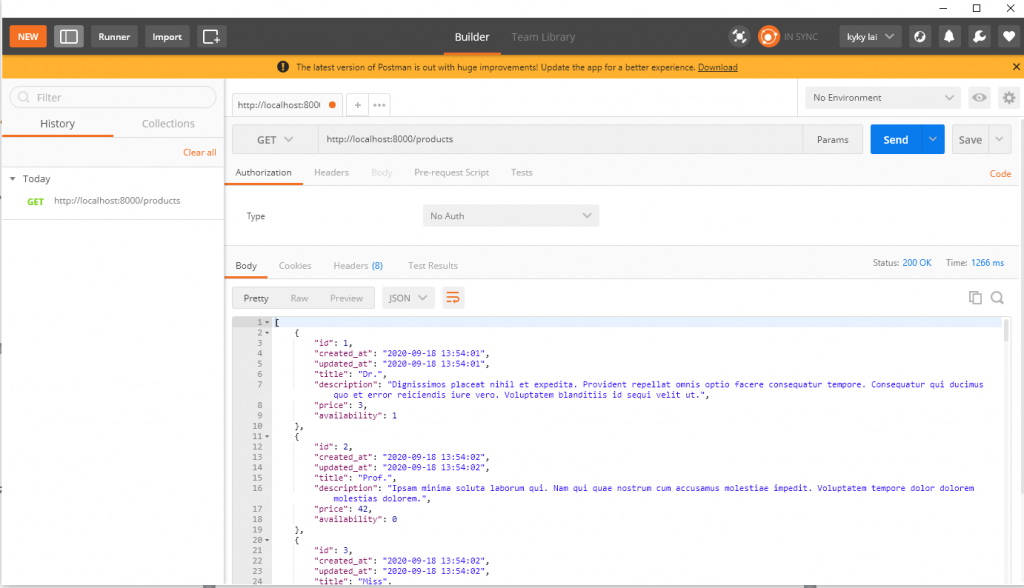Focus the sidebar Filter field
The height and width of the screenshot is (588, 1024).
pyautogui.click(x=113, y=97)
